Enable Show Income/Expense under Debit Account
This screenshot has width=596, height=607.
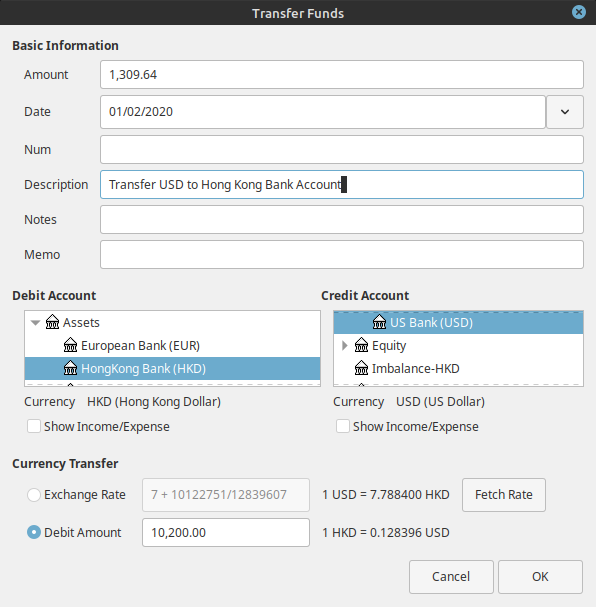click(34, 426)
